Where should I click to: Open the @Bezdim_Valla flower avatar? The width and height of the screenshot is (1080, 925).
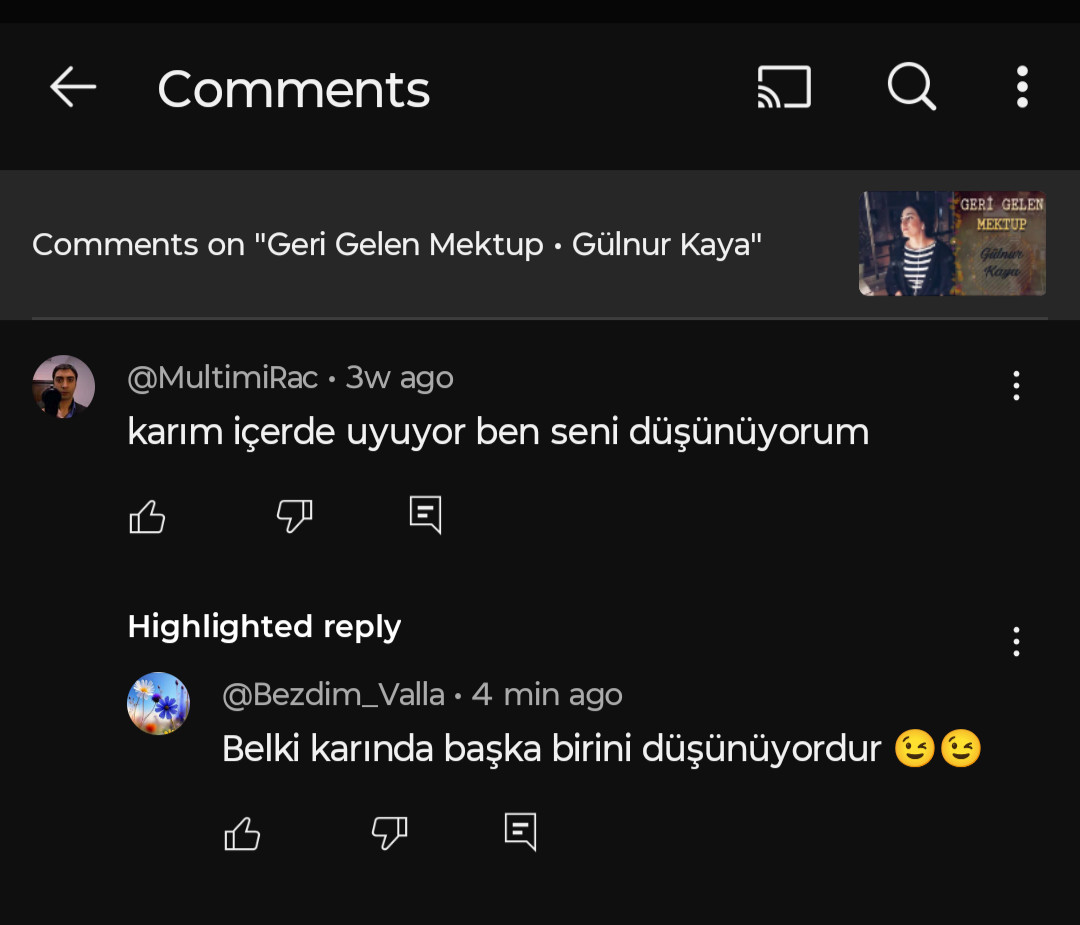(158, 703)
